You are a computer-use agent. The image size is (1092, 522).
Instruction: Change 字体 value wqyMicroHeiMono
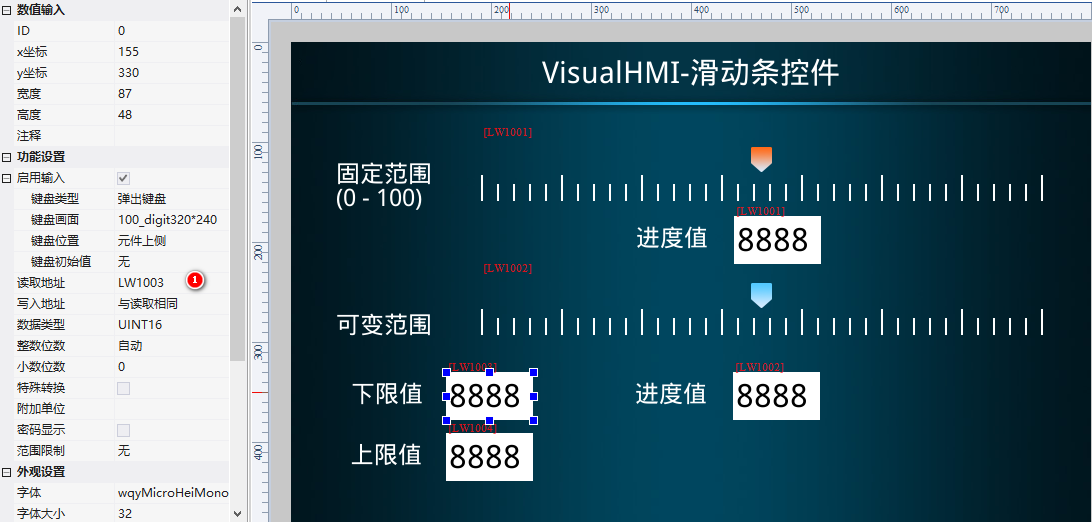171,493
